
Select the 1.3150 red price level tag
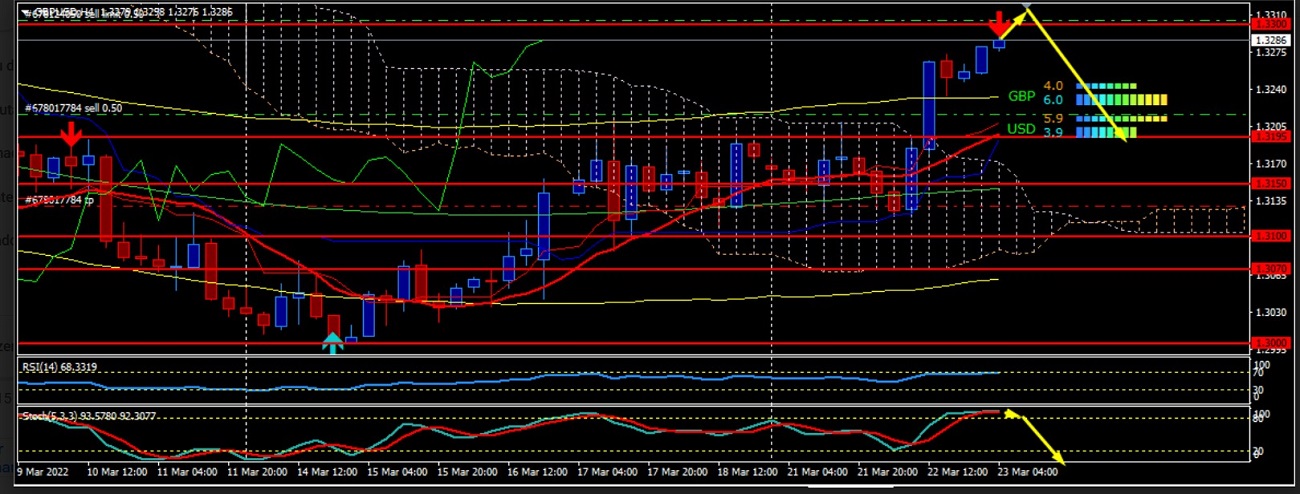pos(1270,184)
